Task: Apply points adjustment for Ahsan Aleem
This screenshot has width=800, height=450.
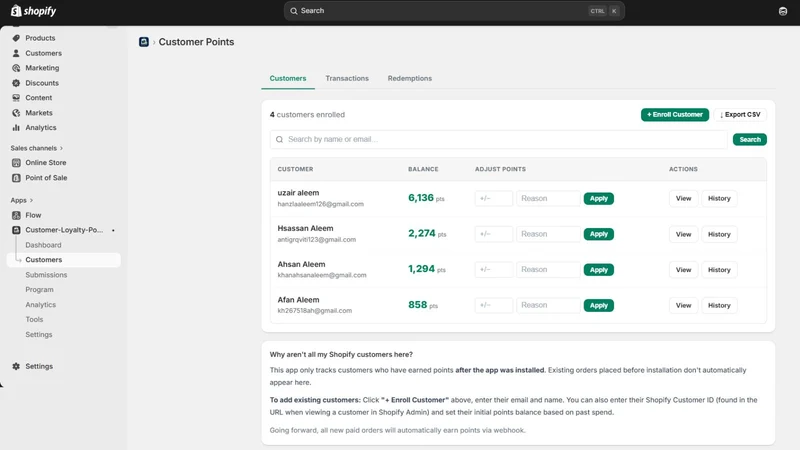Action: click(x=598, y=269)
